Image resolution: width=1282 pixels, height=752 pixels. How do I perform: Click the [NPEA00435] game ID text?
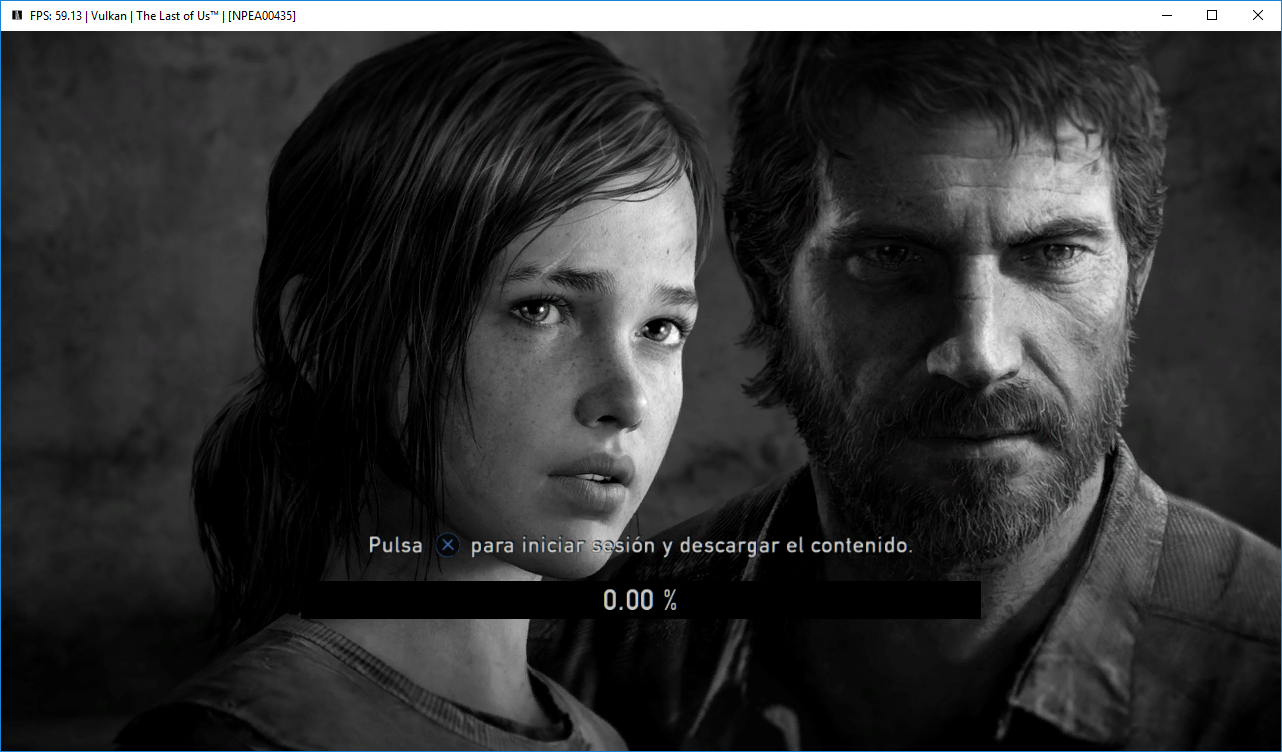(x=262, y=16)
